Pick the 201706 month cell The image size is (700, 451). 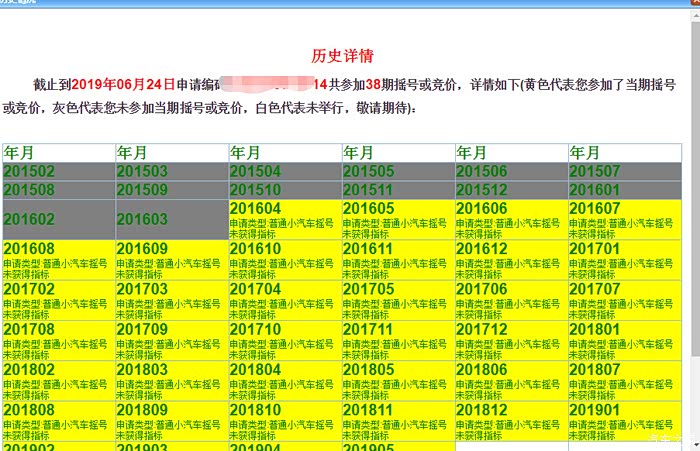[512, 300]
